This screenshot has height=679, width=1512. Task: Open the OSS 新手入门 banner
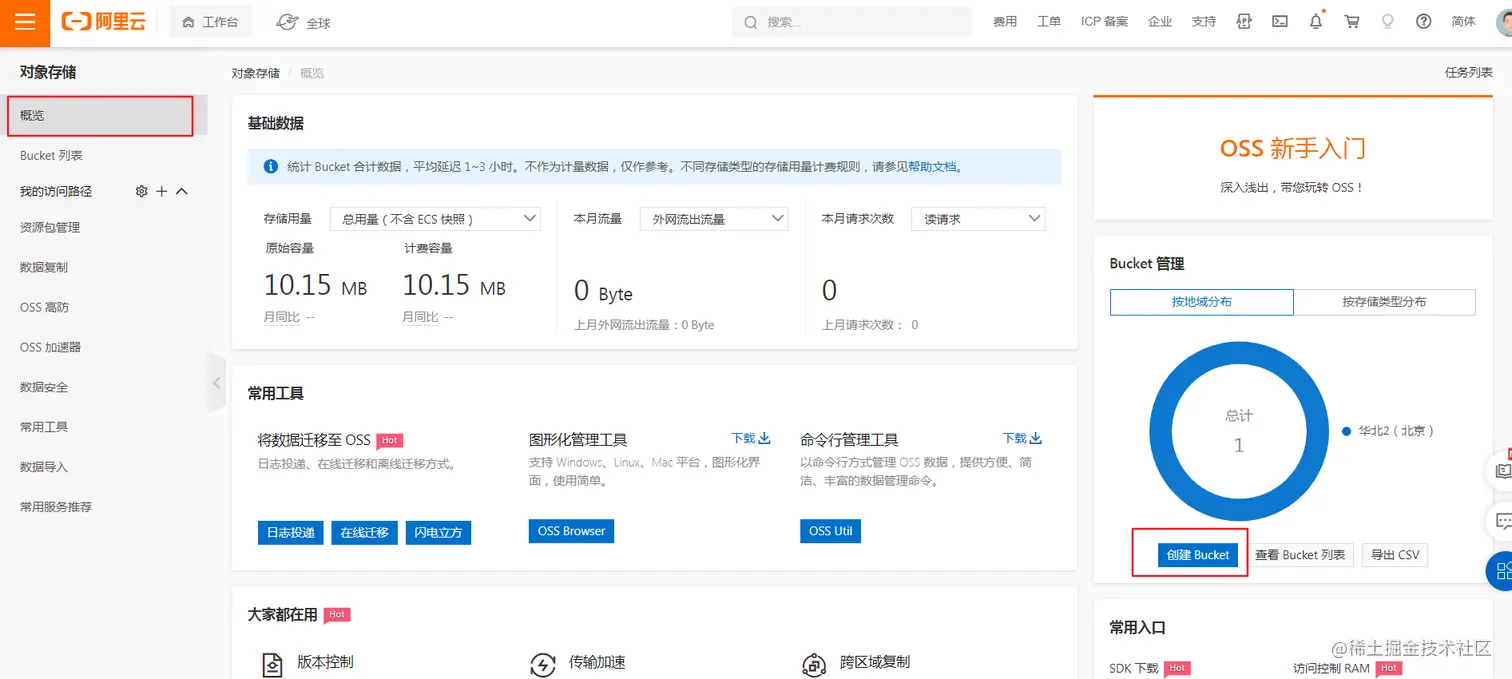pos(1293,159)
